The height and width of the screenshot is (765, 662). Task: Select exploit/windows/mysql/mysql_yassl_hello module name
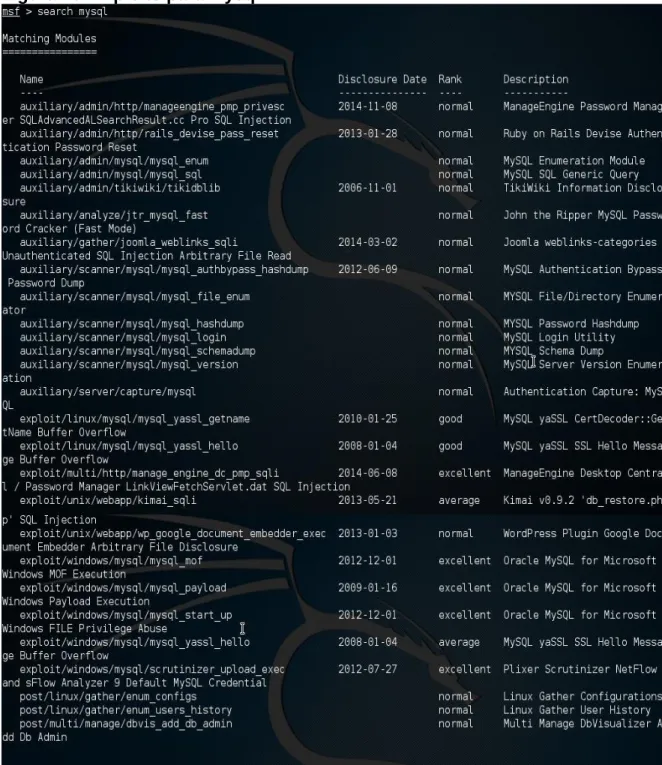pyautogui.click(x=135, y=643)
